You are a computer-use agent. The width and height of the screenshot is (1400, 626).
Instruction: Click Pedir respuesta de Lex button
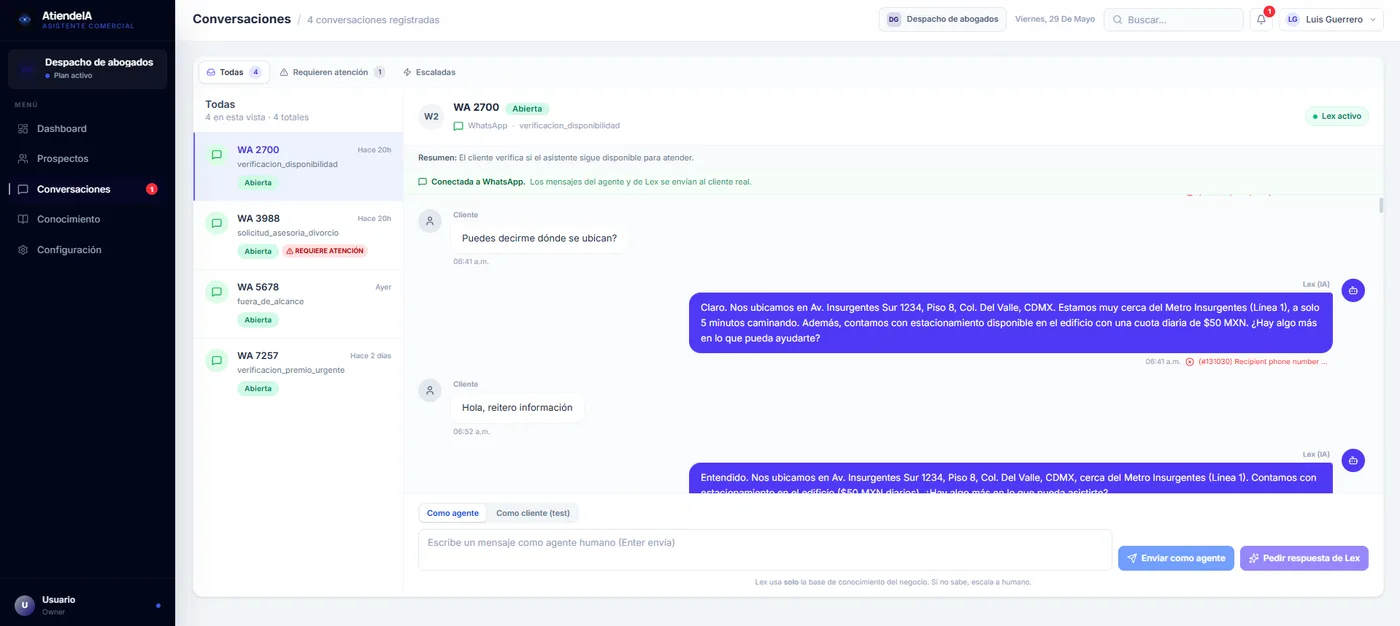[x=1304, y=558]
